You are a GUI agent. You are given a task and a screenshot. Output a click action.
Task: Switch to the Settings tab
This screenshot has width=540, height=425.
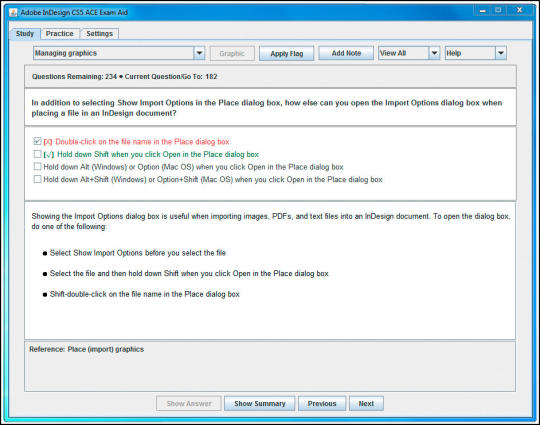100,34
